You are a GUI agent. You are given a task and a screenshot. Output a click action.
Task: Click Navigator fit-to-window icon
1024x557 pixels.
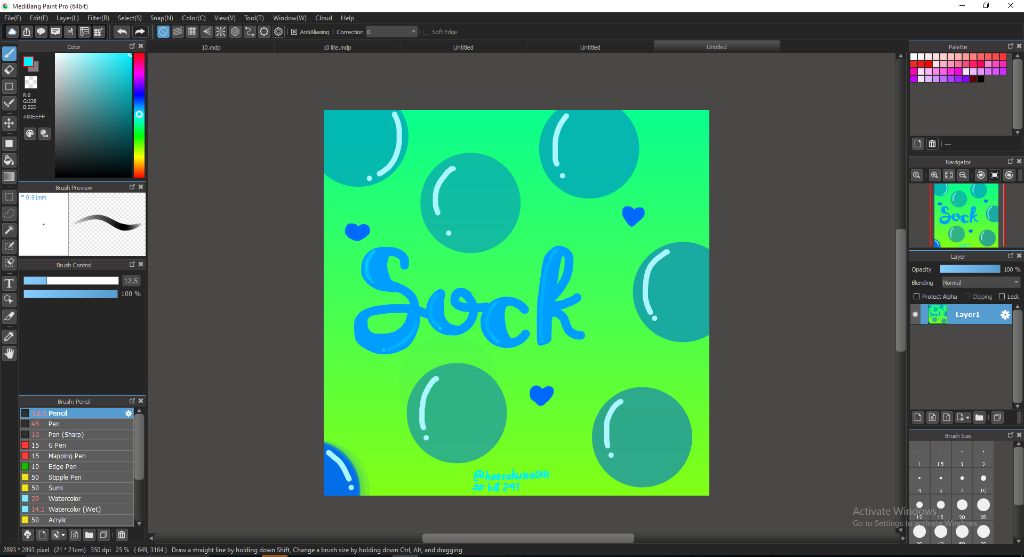[949, 175]
